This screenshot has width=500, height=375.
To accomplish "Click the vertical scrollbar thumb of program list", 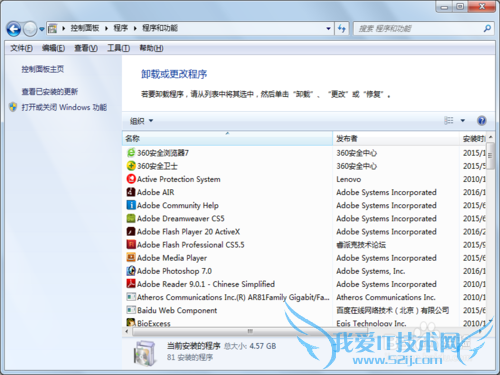I will [490, 156].
